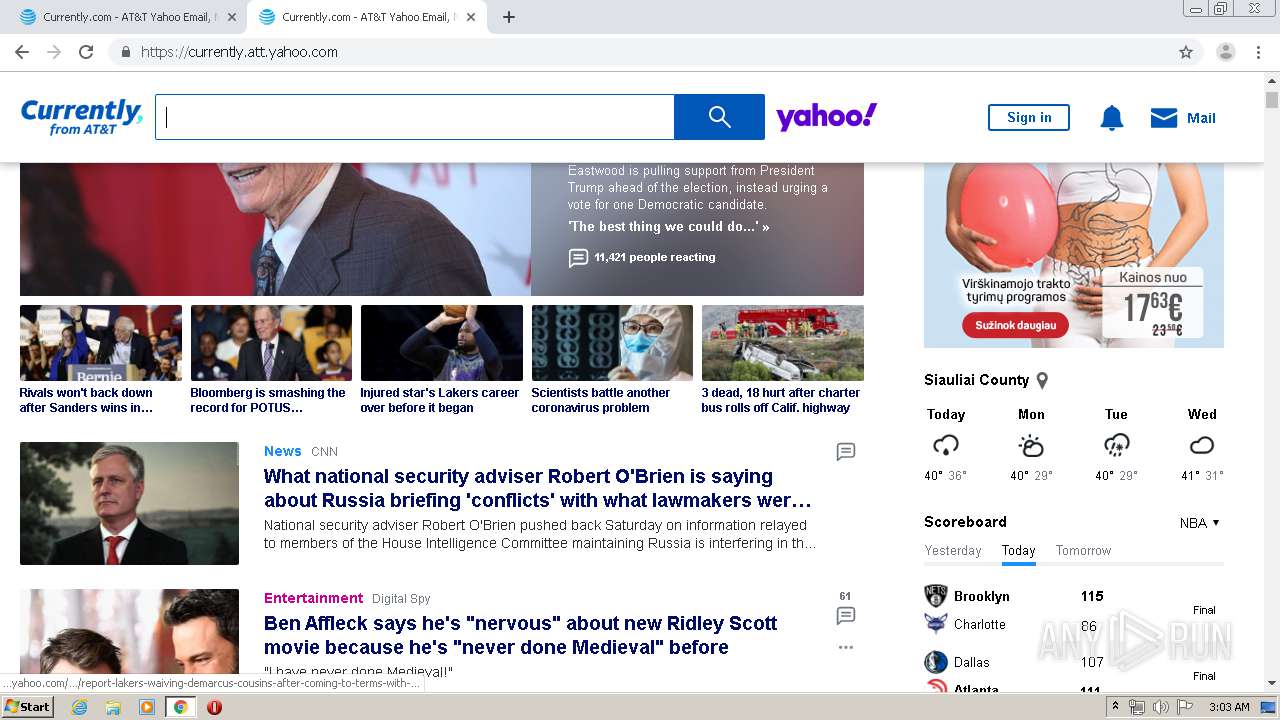
Task: Open comments icon on Ben Affleck article
Action: click(x=846, y=615)
